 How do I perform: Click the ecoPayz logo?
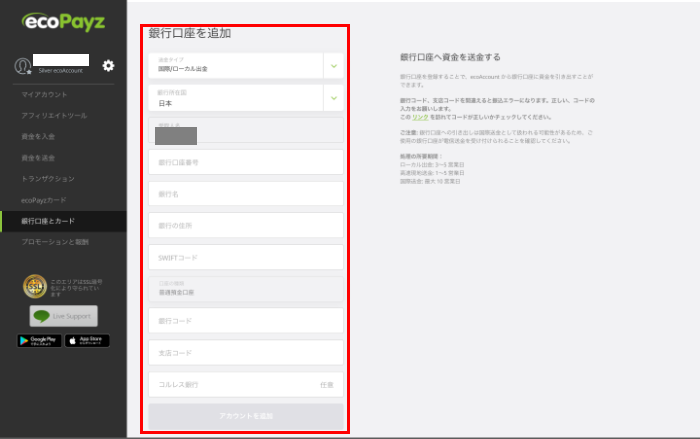62,20
